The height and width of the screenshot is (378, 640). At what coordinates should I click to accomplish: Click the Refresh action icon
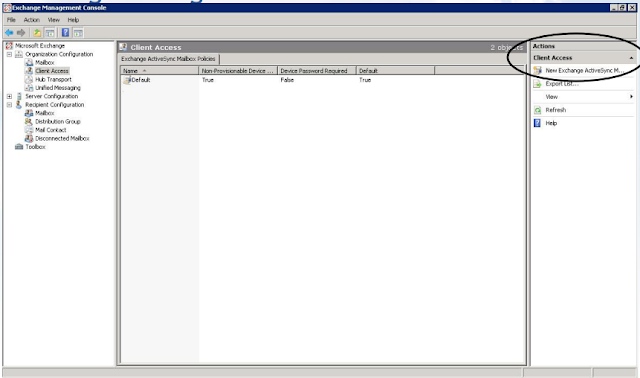click(538, 110)
